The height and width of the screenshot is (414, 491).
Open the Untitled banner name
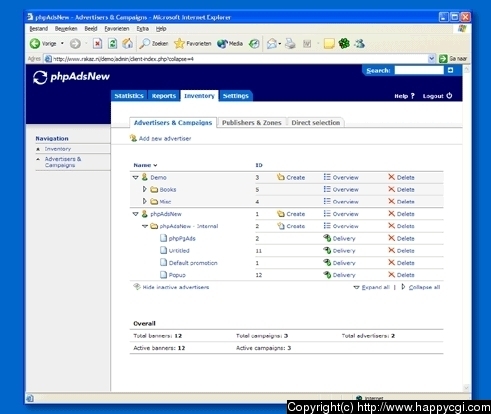179,251
